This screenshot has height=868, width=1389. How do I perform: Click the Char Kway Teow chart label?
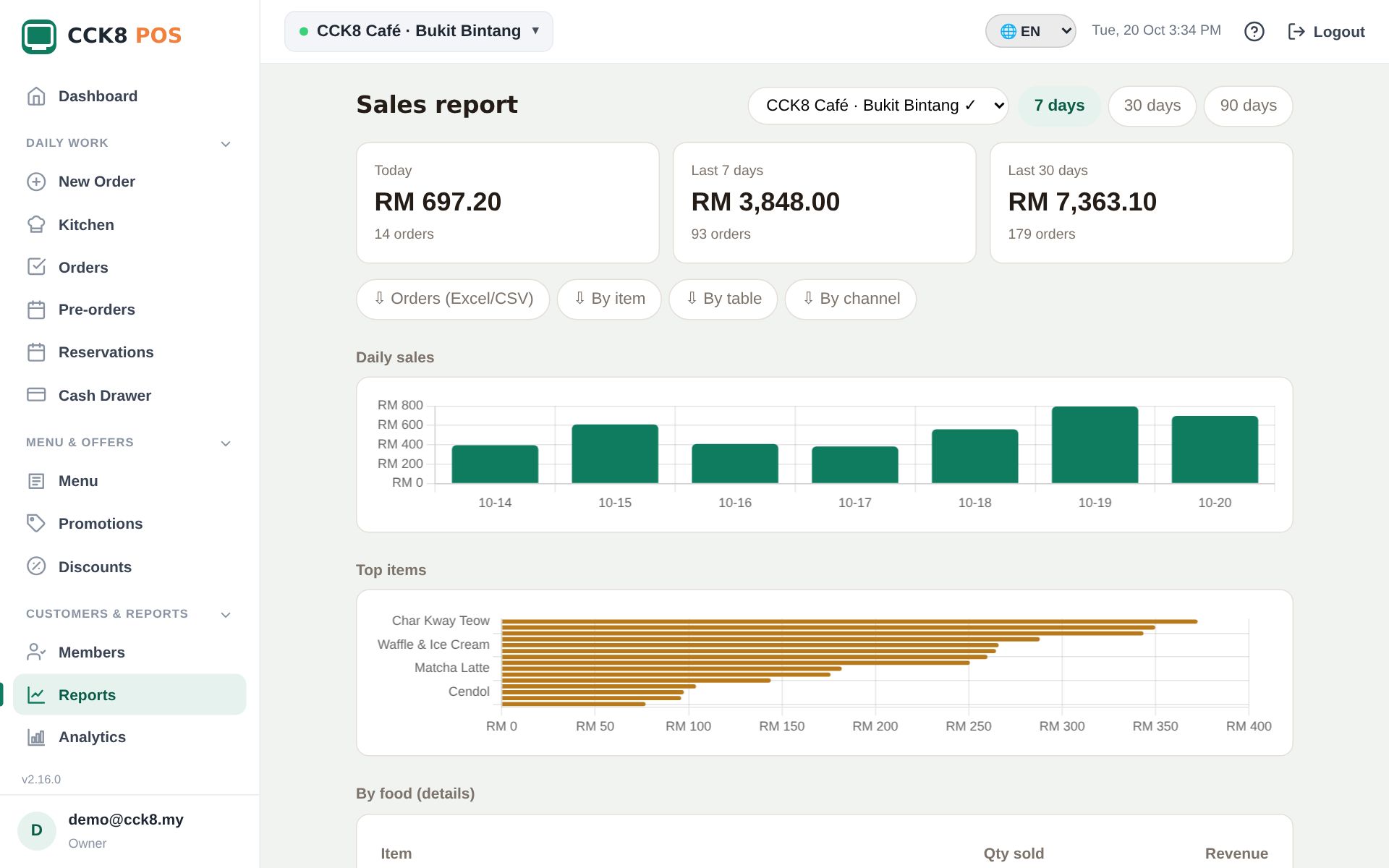pos(441,621)
